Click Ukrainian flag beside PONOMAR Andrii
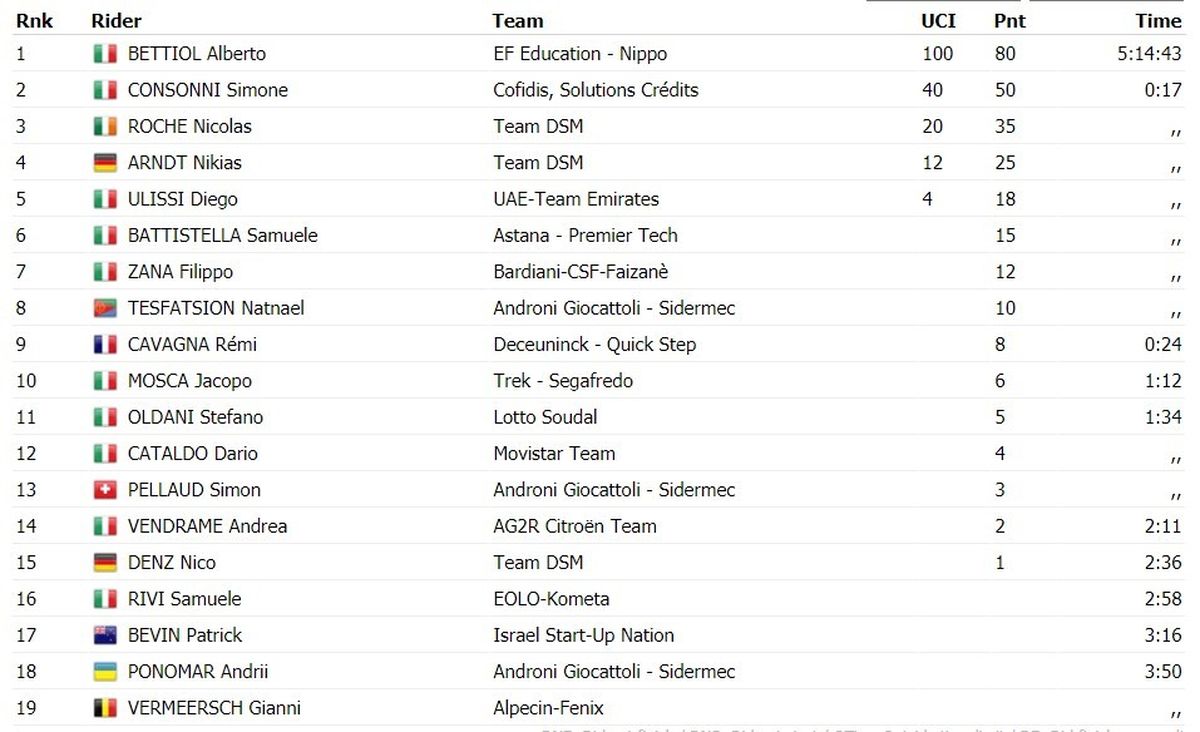Viewport: 1200px width, 732px height. [105, 672]
